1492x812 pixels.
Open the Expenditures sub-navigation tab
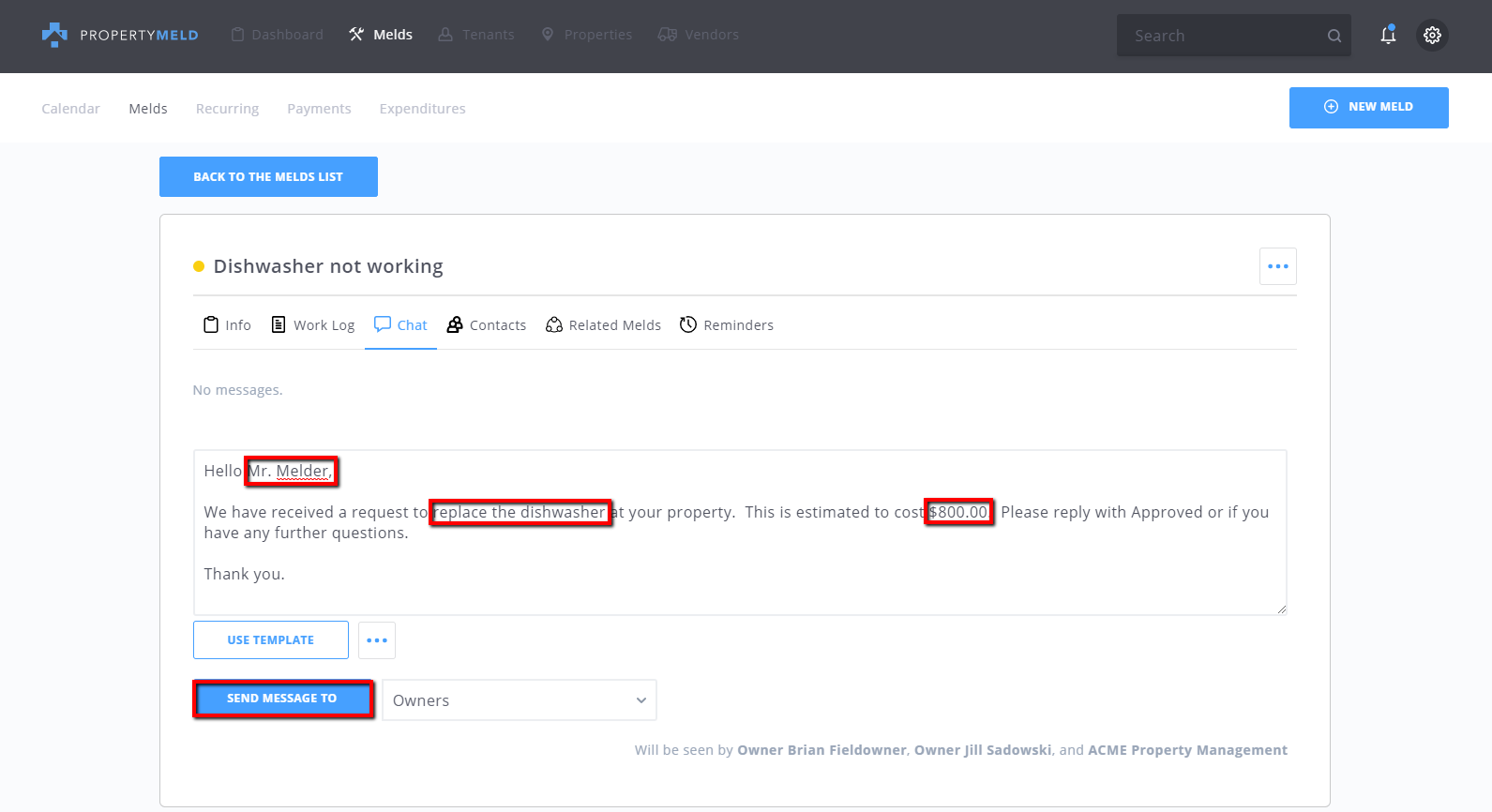click(x=422, y=109)
